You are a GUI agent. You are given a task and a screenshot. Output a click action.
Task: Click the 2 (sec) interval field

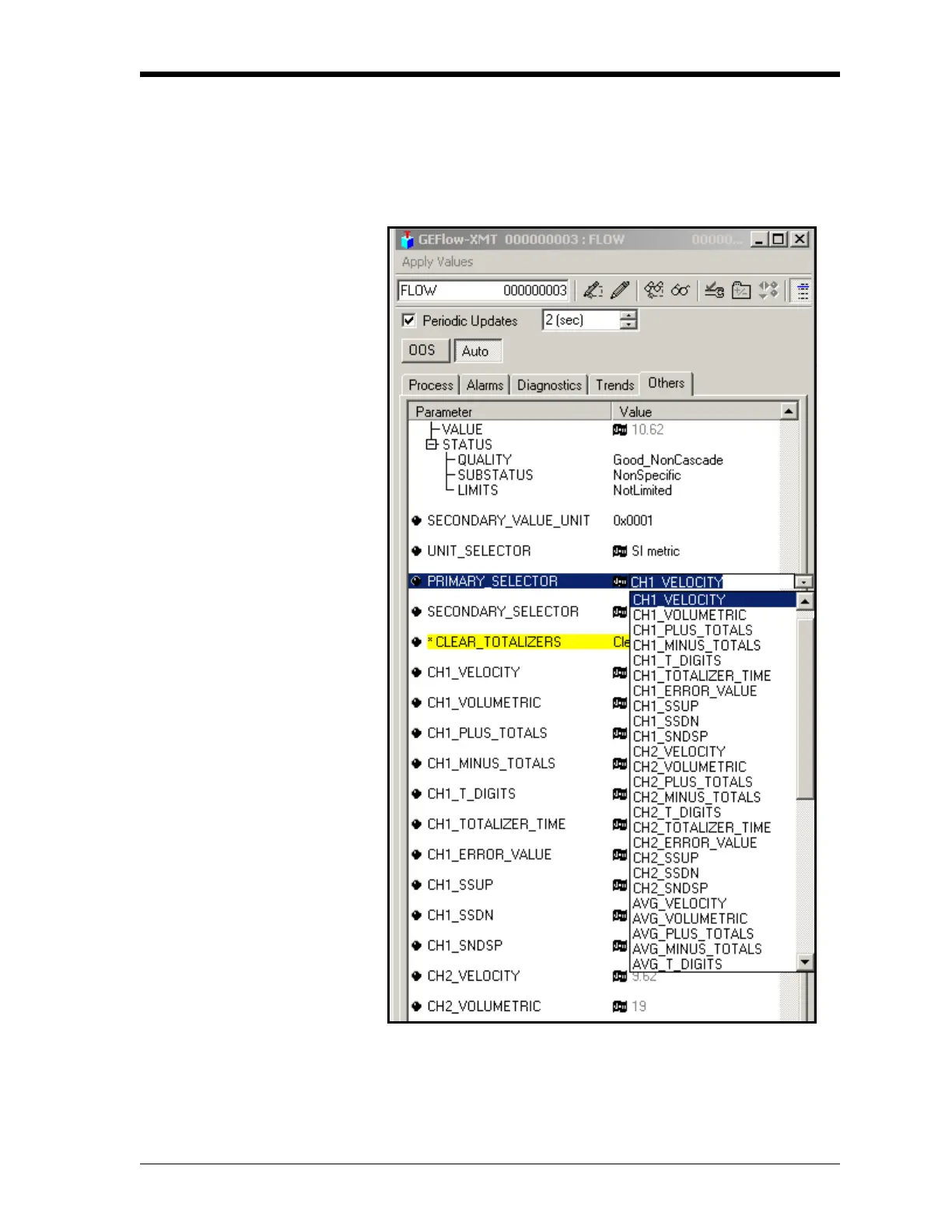tap(582, 320)
